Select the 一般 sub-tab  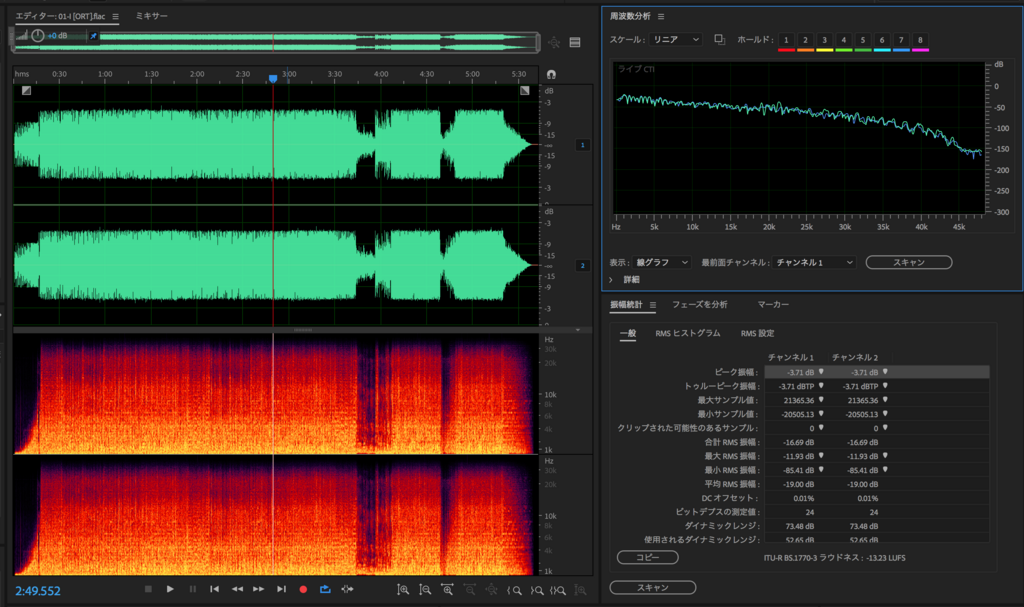tap(628, 333)
